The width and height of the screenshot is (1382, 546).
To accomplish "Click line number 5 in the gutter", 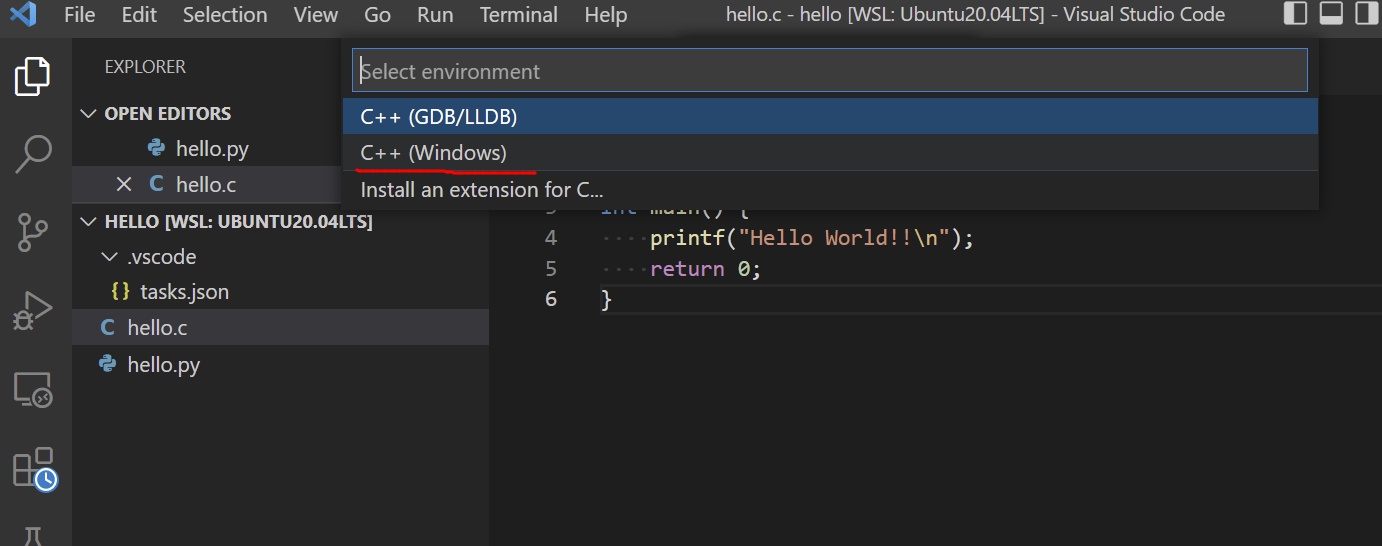I will [551, 268].
